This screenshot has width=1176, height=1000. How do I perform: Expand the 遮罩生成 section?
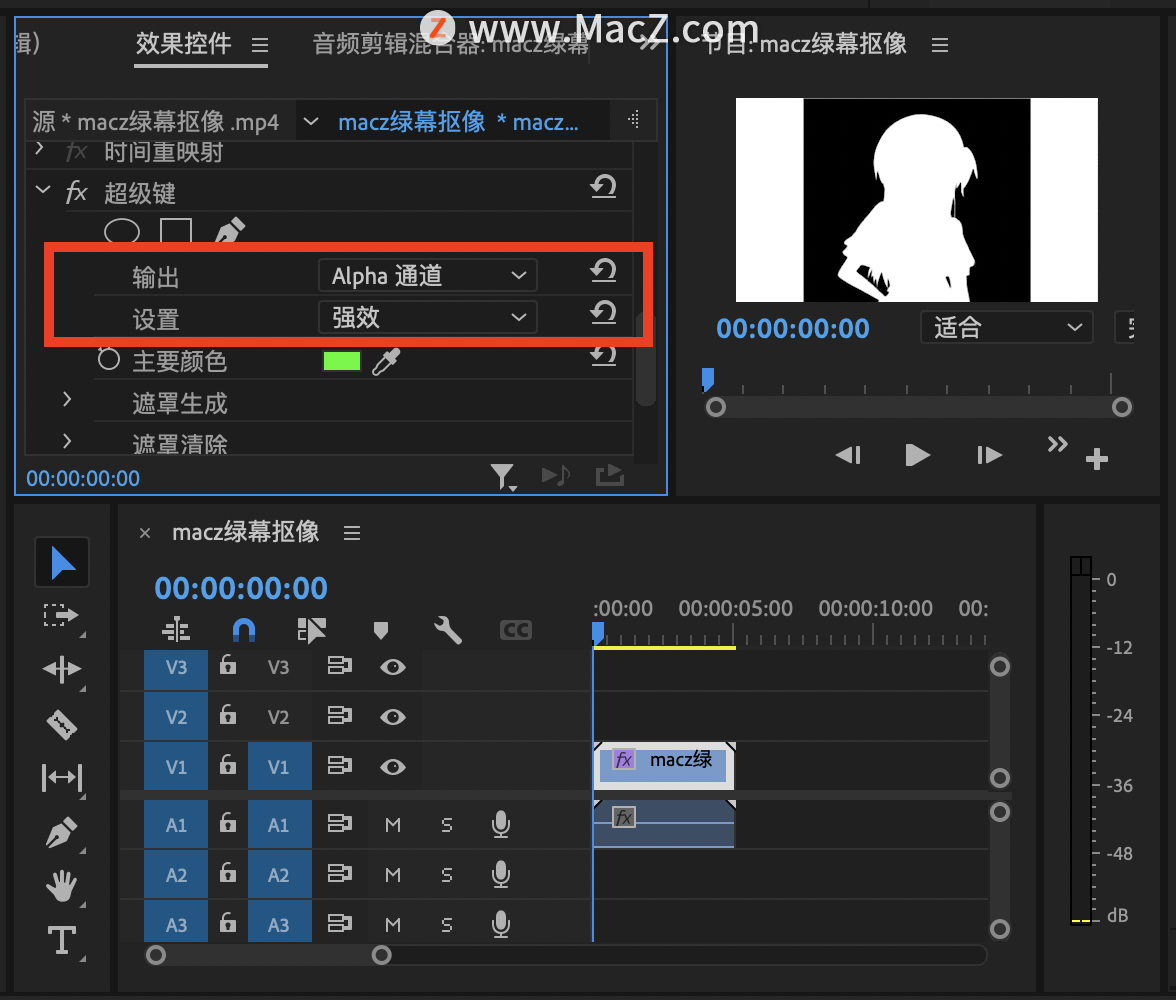coord(68,399)
